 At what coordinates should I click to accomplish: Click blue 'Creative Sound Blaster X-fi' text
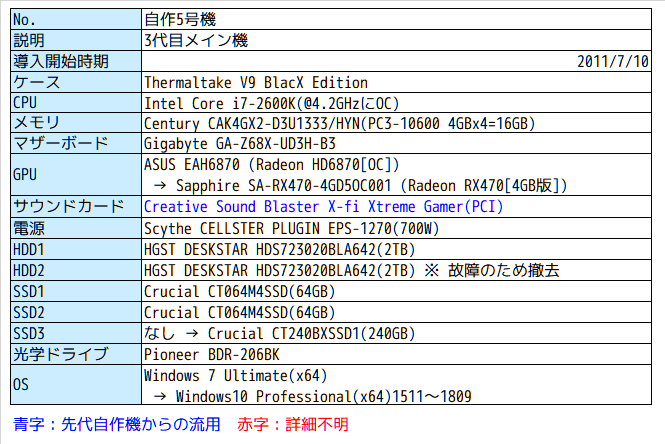coord(324,207)
